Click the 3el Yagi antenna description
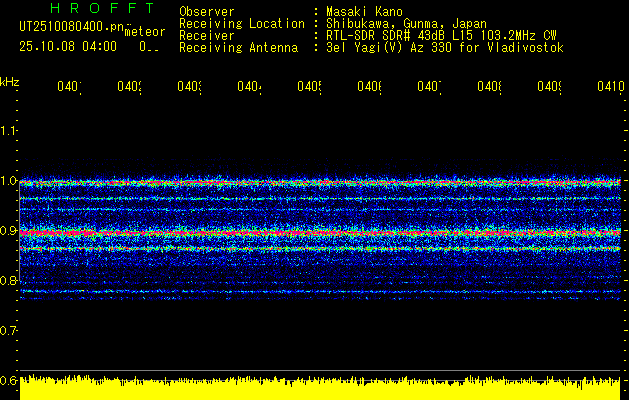 tap(445, 48)
